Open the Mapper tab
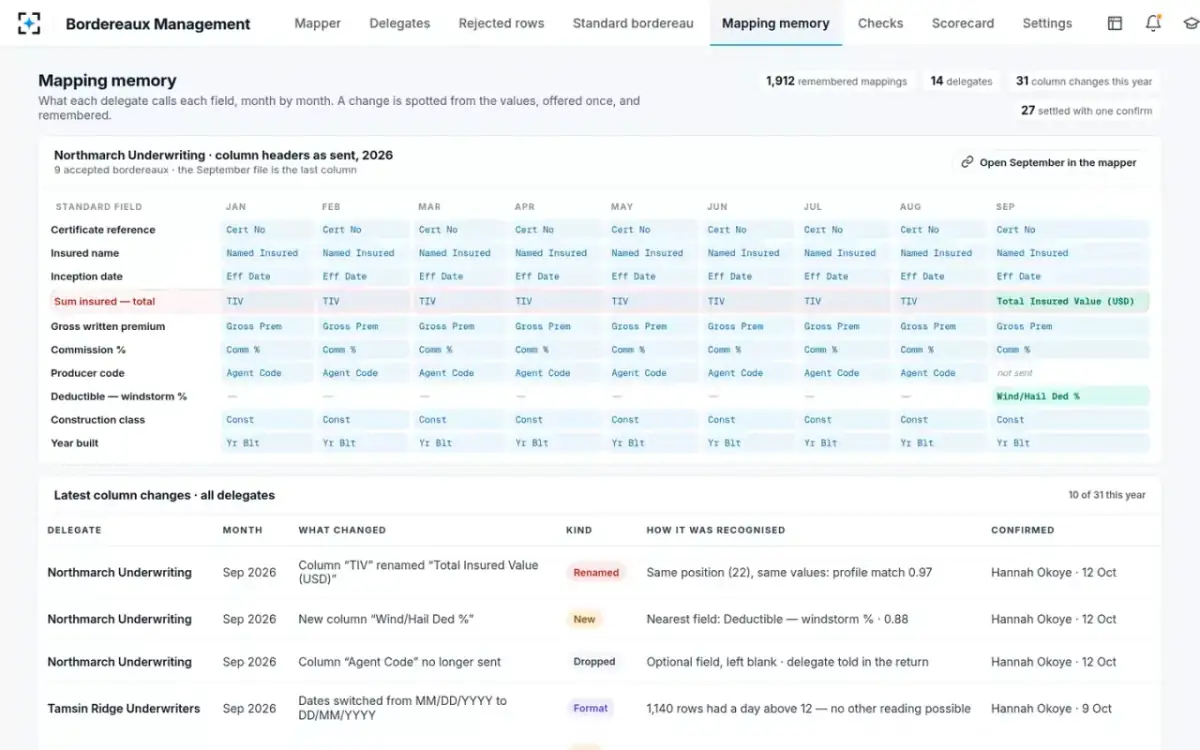 click(317, 23)
